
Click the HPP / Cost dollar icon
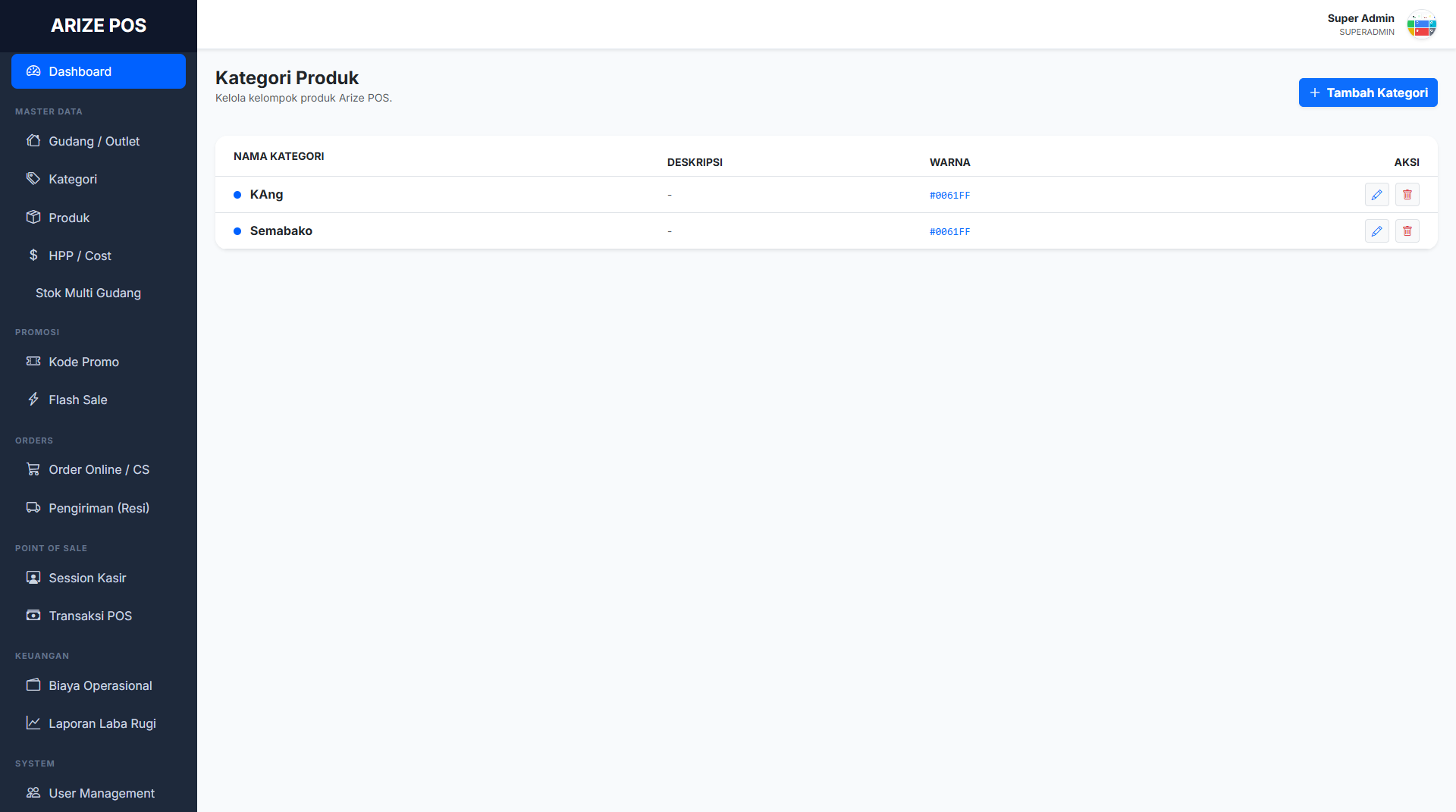33,256
